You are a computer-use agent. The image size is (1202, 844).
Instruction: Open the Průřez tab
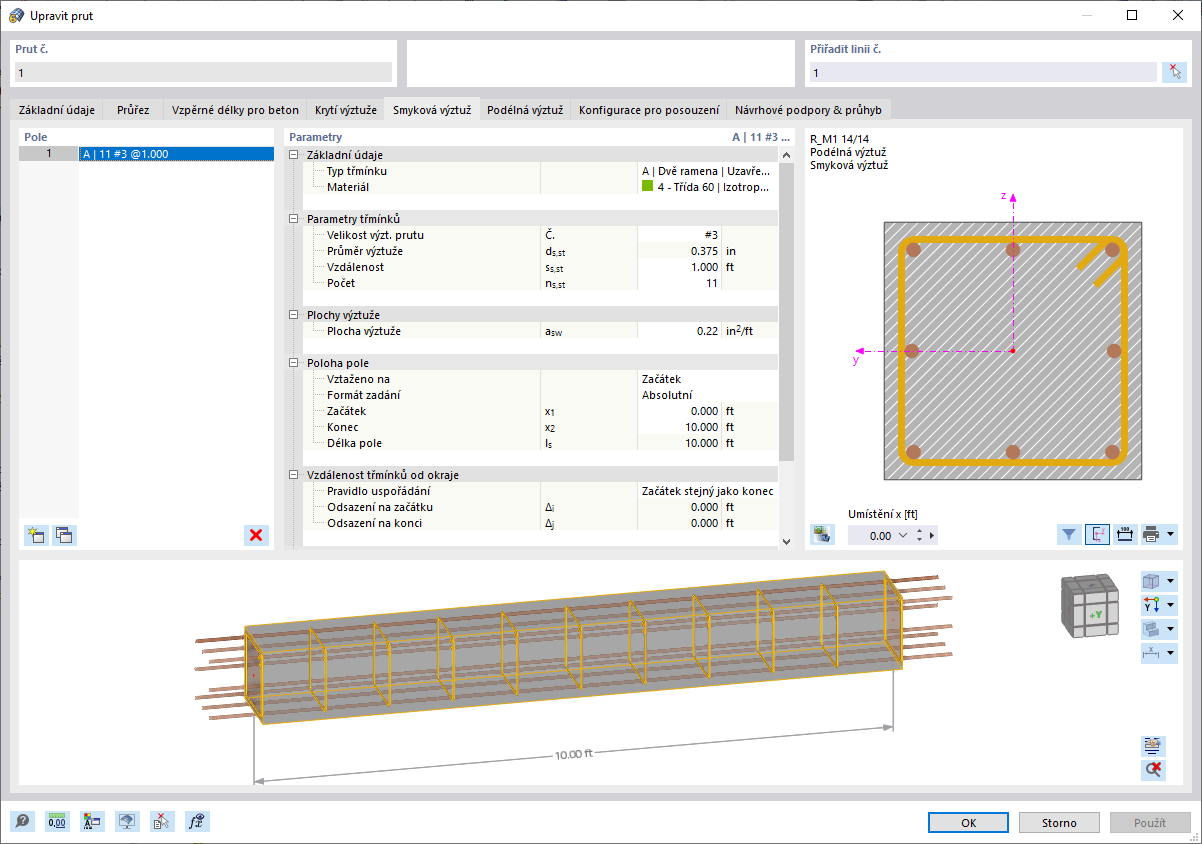[132, 110]
